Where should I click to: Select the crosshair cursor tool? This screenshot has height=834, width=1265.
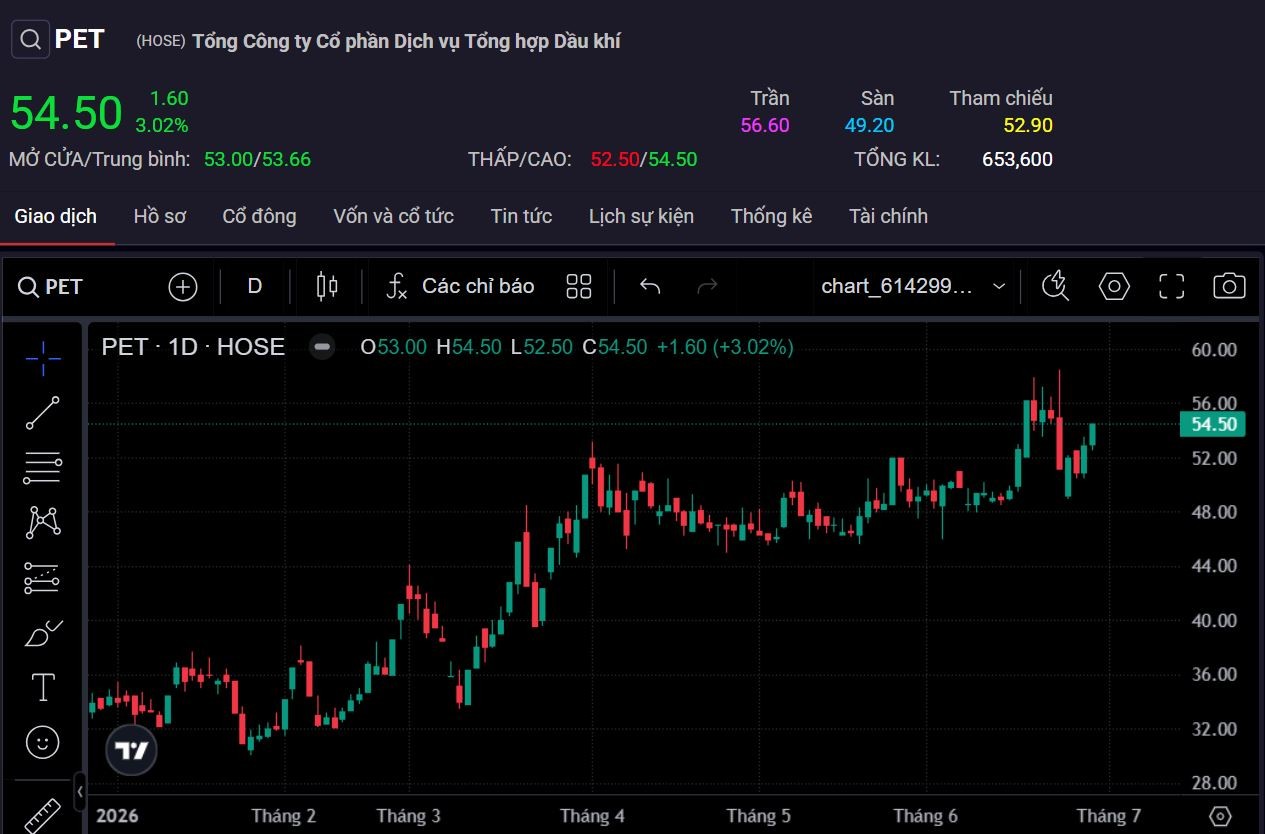click(x=42, y=357)
